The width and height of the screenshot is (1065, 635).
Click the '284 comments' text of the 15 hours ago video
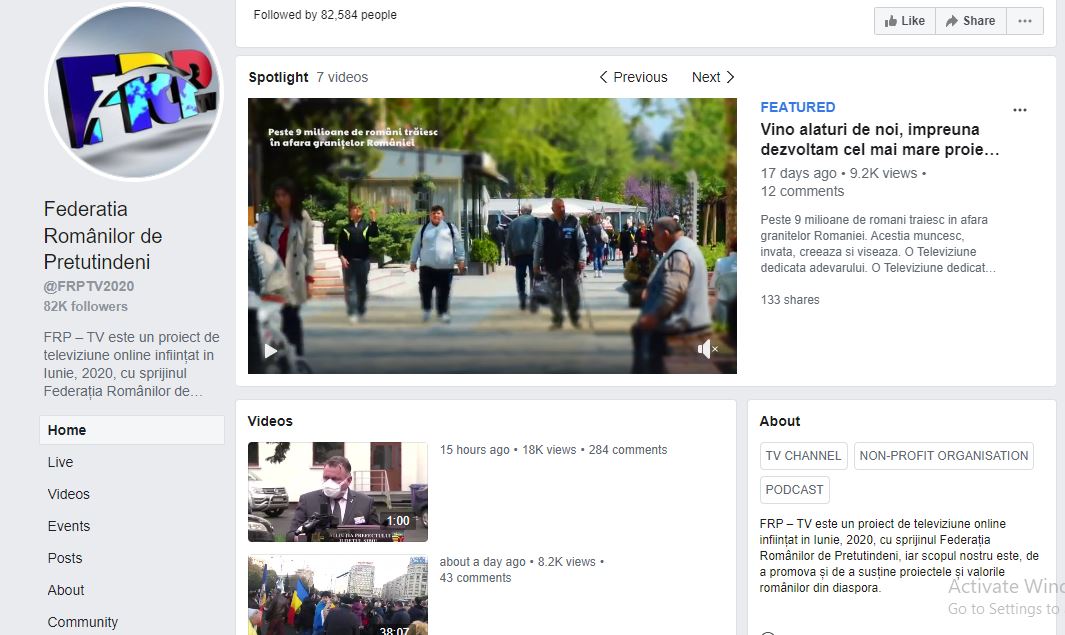[x=628, y=450]
